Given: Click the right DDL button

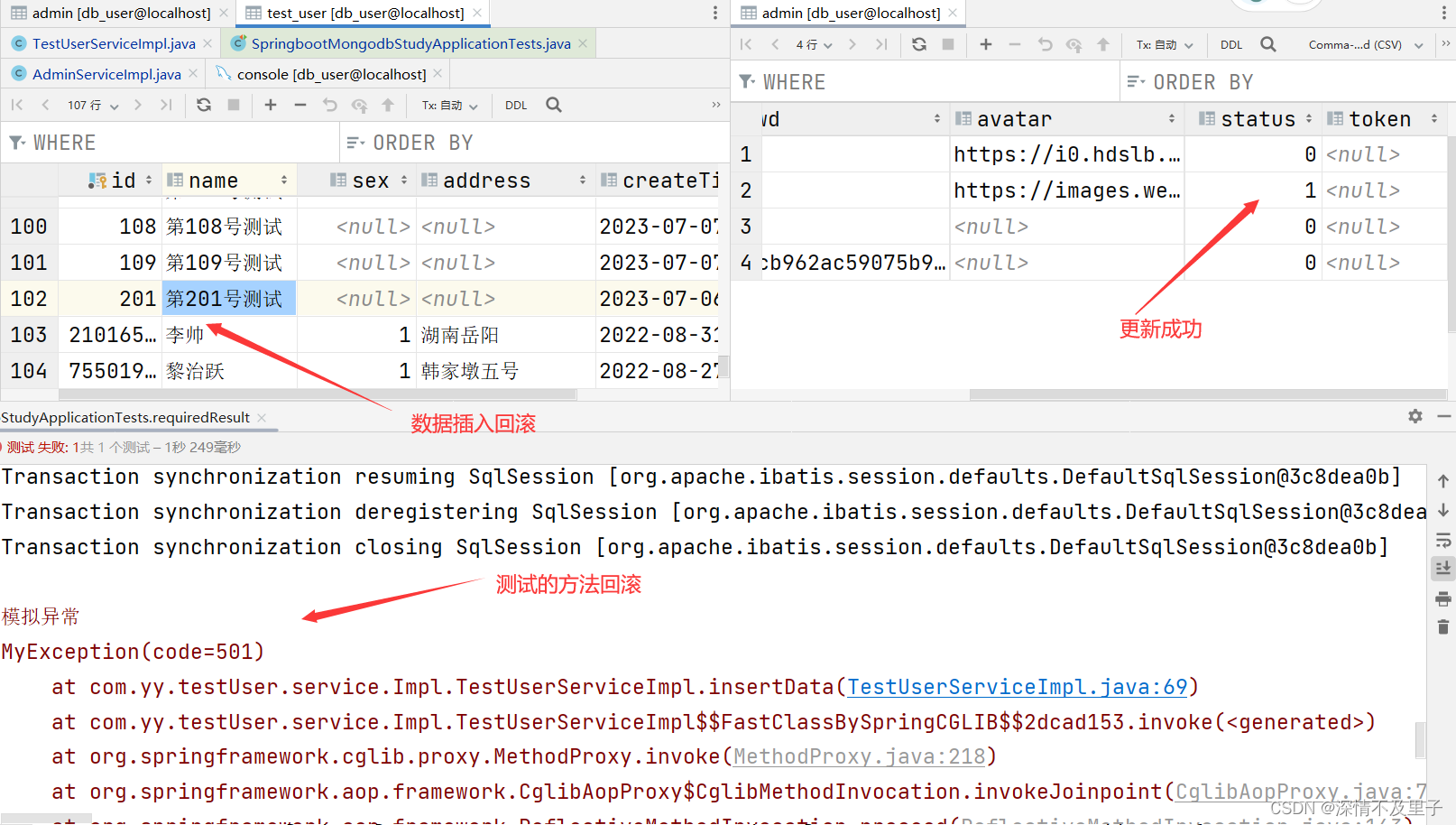Looking at the screenshot, I should pyautogui.click(x=1231, y=44).
